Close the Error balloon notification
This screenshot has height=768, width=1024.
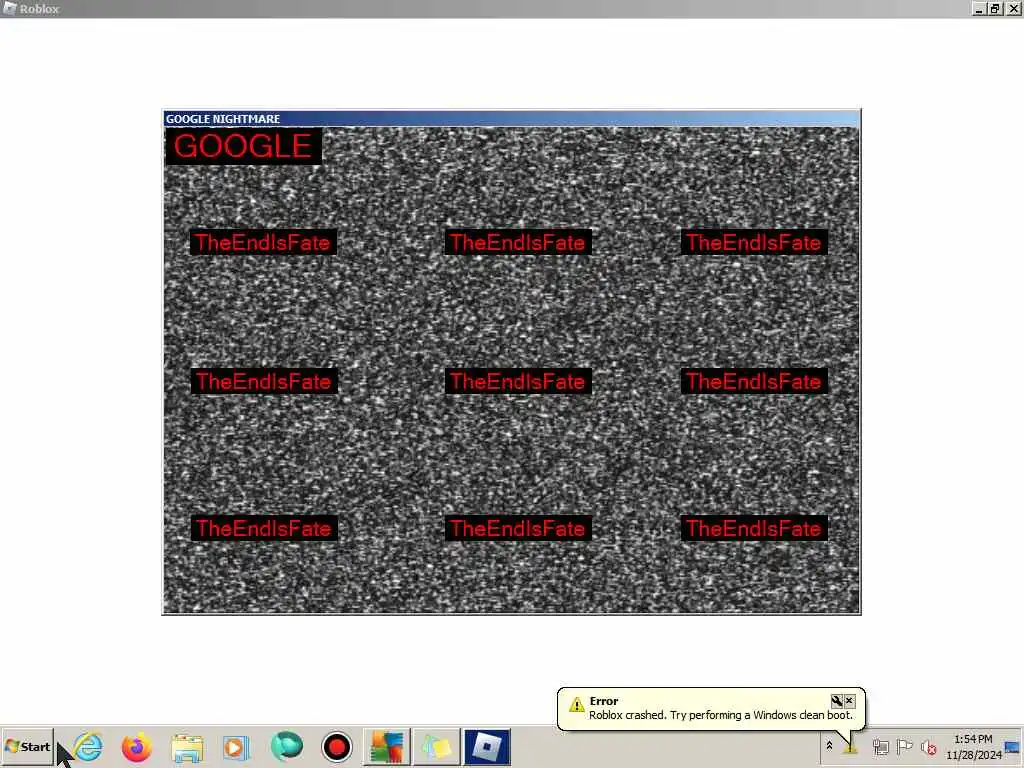(849, 701)
